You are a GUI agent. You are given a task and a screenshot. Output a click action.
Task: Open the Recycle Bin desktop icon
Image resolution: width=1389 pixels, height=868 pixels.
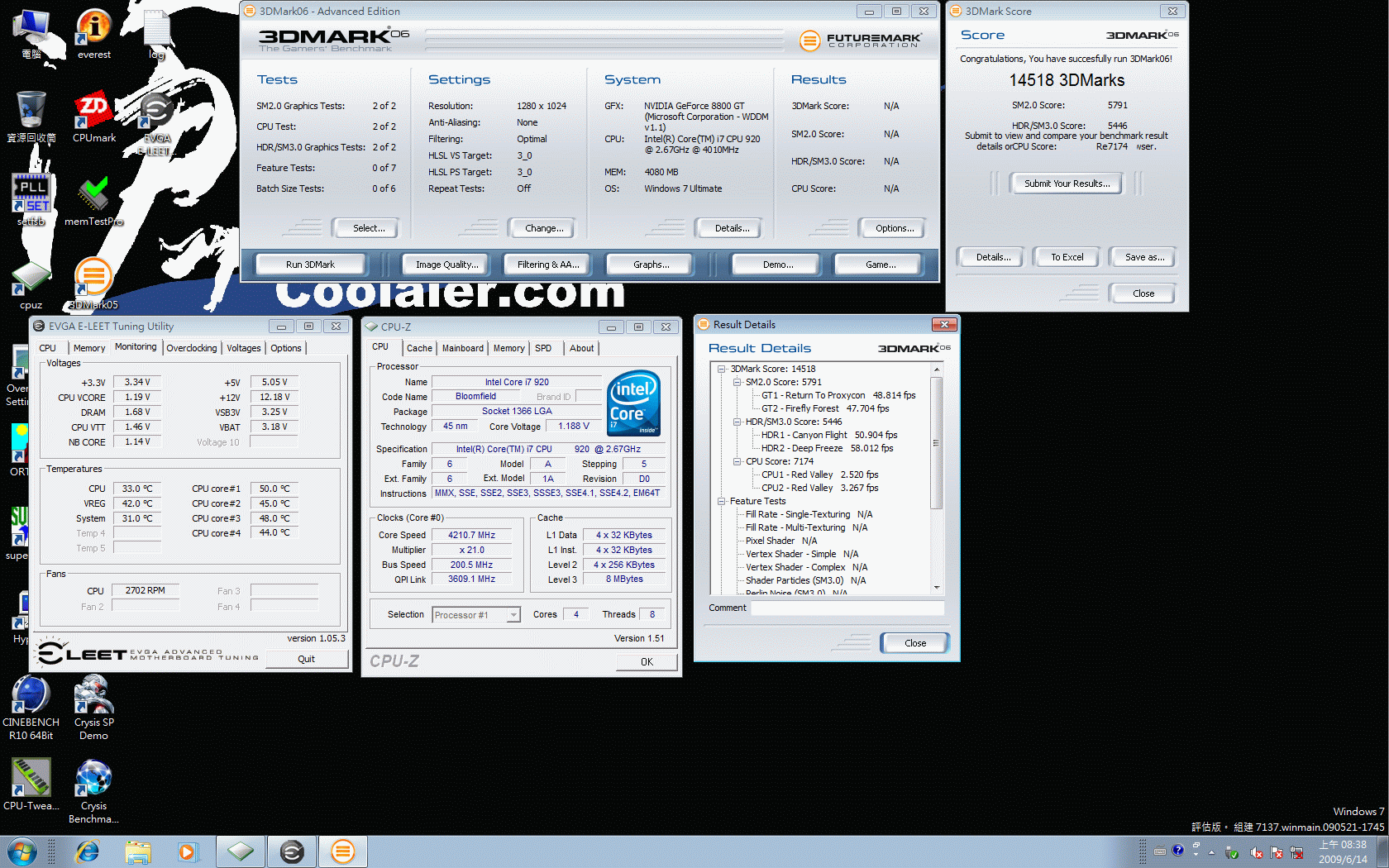[x=31, y=117]
